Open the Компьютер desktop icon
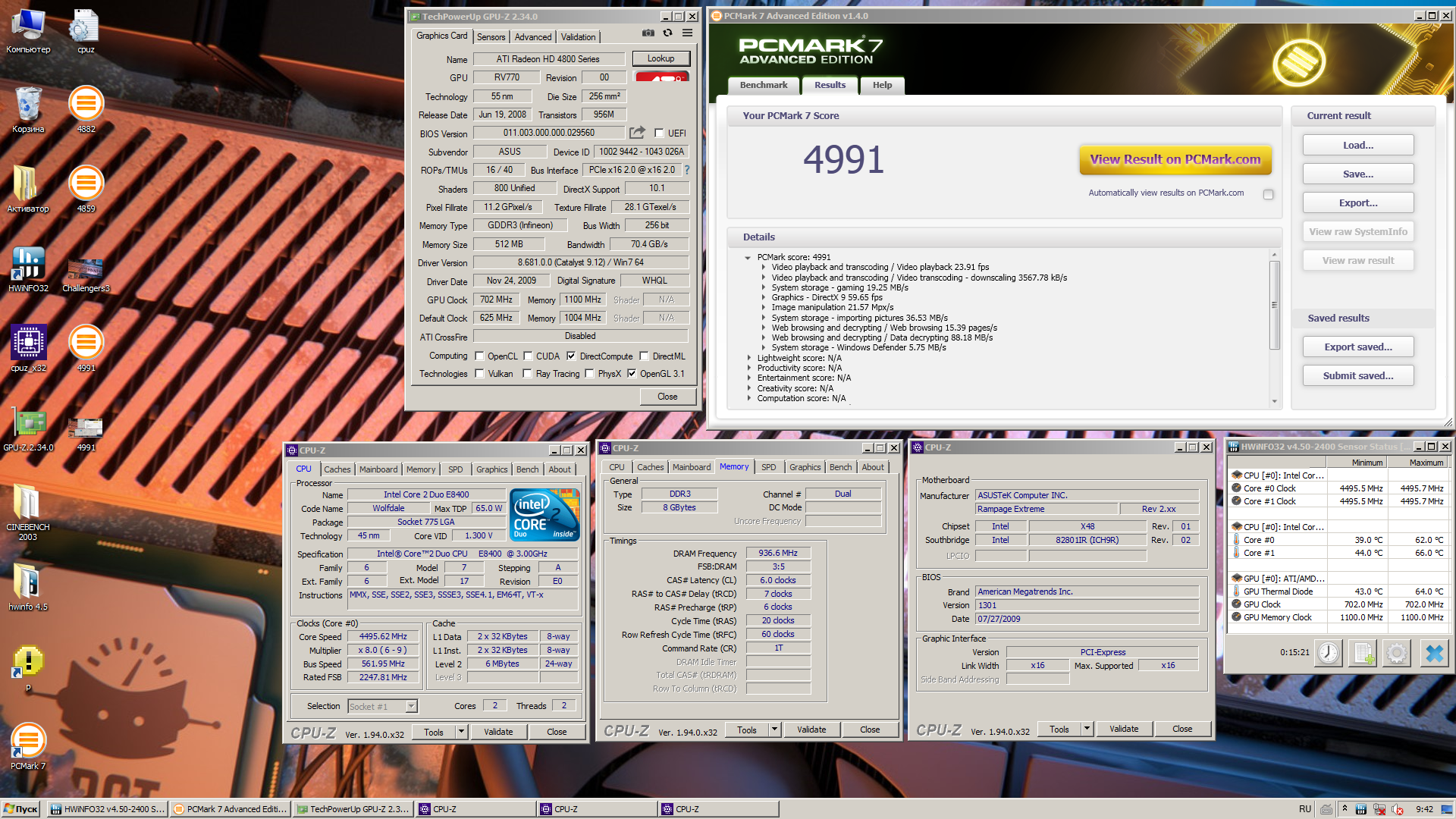Screen dimensions: 1456x819 [x=28, y=31]
